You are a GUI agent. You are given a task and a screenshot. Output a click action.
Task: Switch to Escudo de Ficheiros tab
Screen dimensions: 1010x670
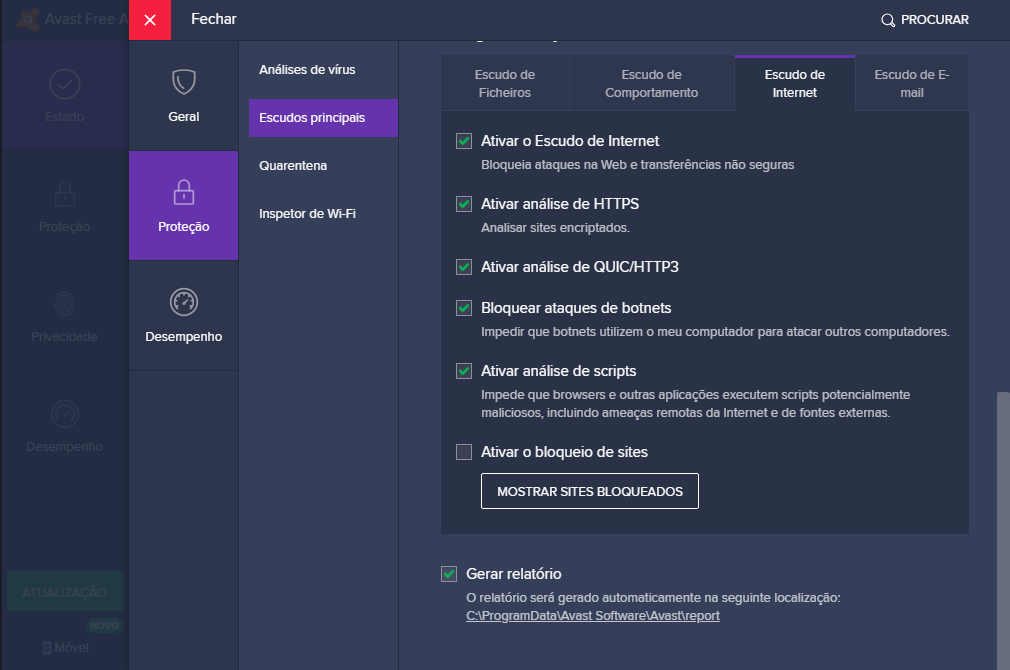(504, 84)
